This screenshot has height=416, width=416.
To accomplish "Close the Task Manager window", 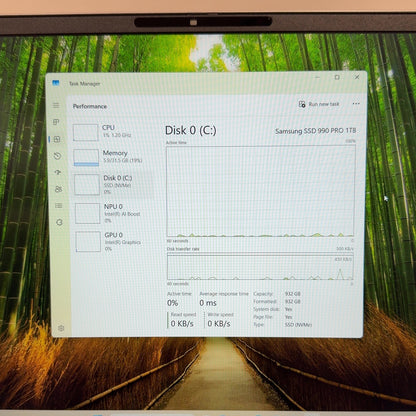I will click(x=357, y=77).
